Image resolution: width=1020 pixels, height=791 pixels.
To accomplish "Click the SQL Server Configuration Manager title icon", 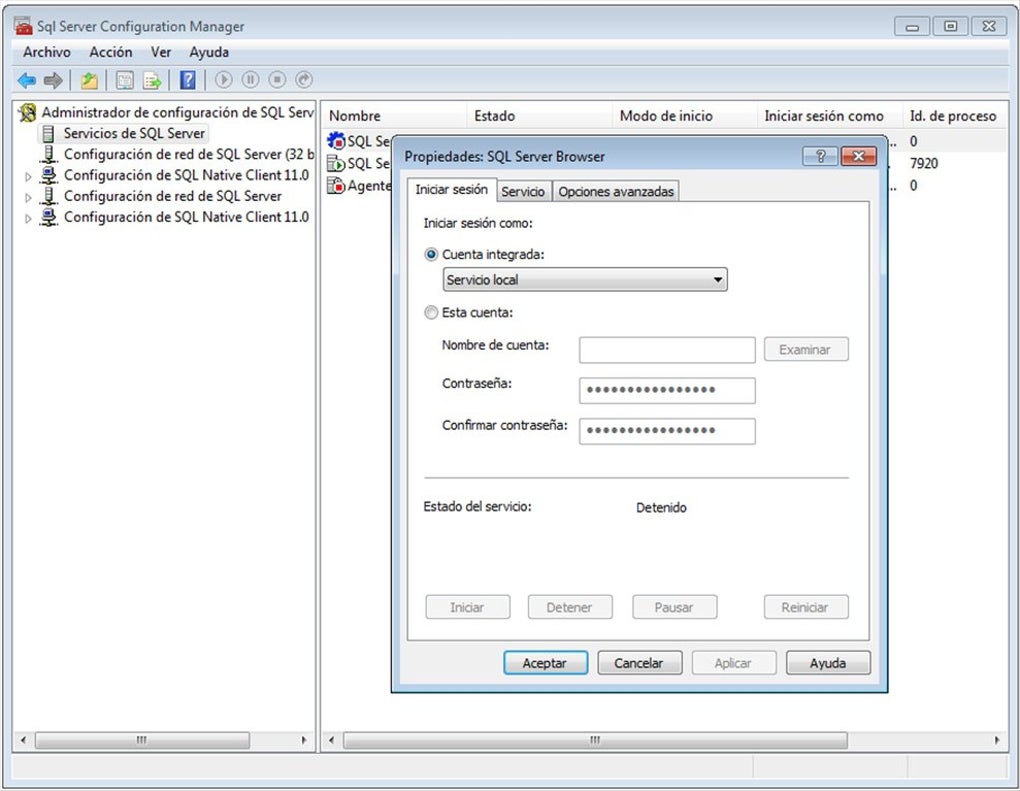I will point(23,26).
